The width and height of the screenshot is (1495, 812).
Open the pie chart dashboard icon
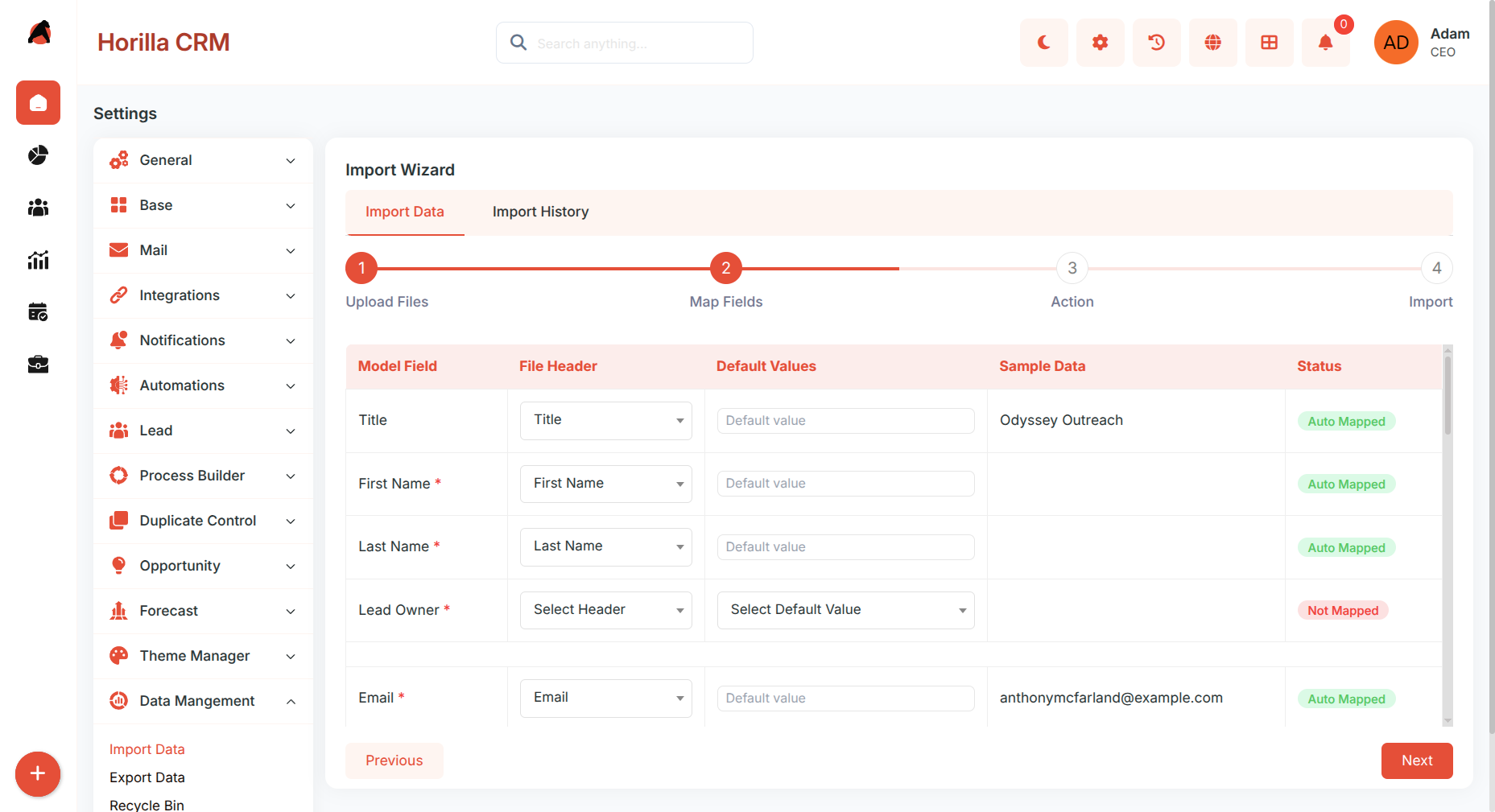[38, 155]
